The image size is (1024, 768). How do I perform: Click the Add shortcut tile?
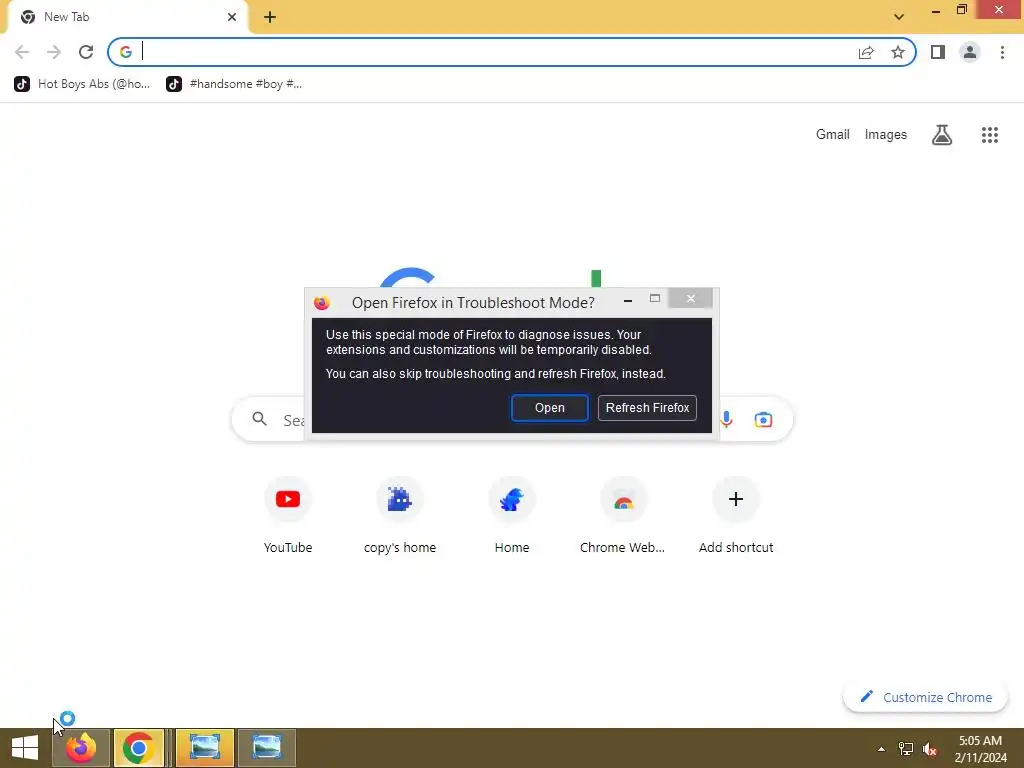tap(735, 516)
